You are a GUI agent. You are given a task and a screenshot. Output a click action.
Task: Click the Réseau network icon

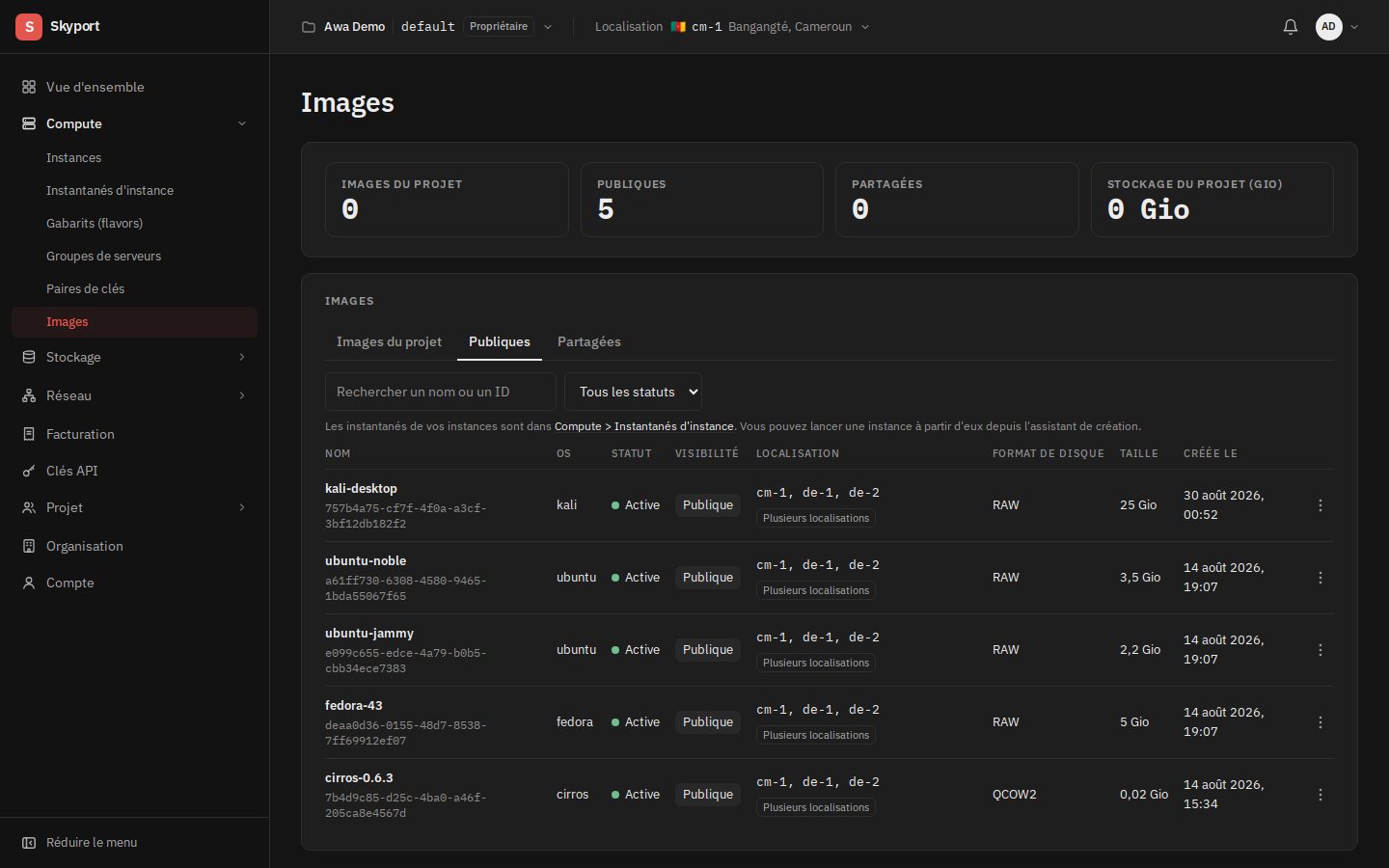pos(29,395)
